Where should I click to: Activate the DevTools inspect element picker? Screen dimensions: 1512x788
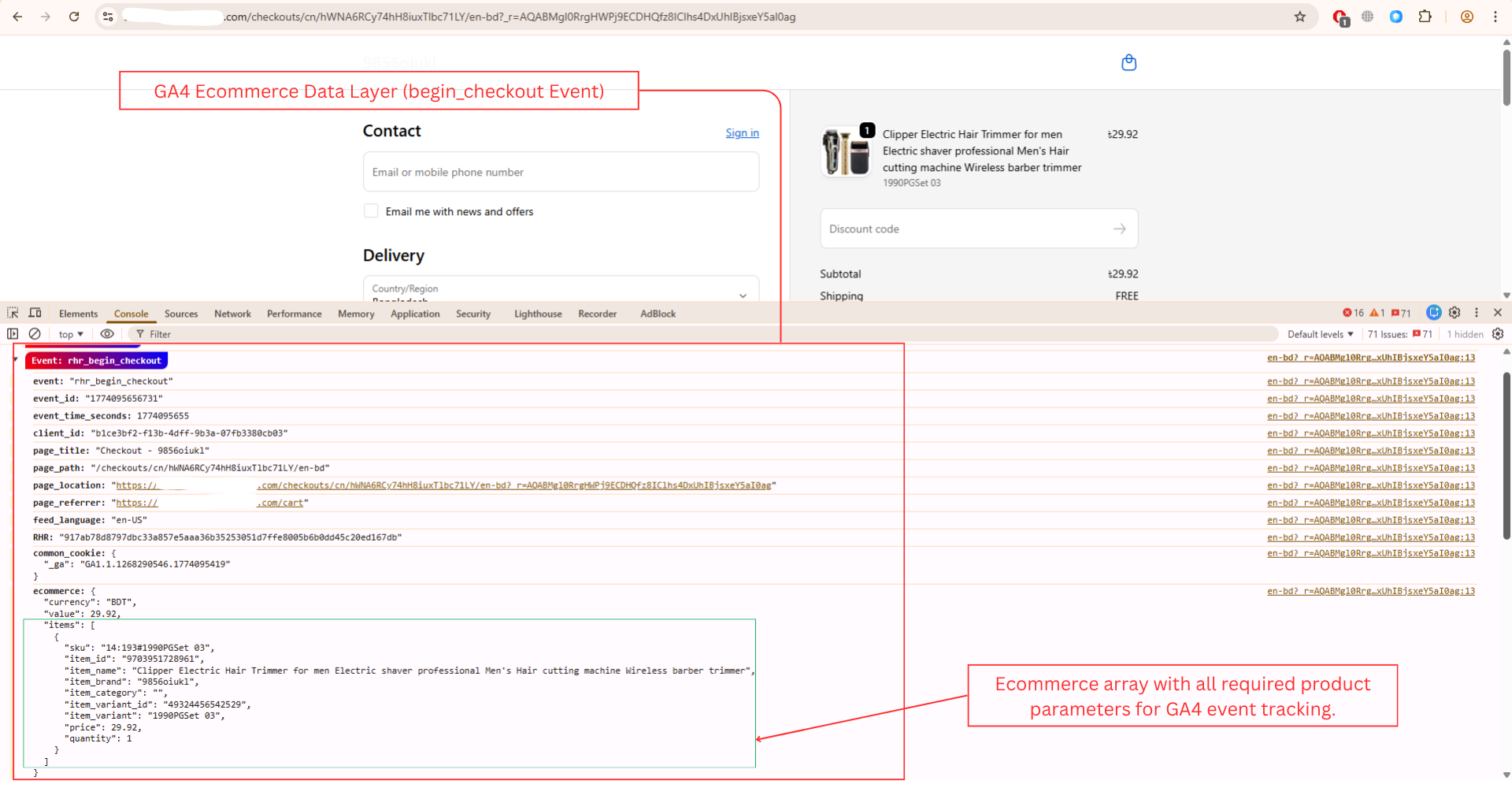pyautogui.click(x=13, y=313)
